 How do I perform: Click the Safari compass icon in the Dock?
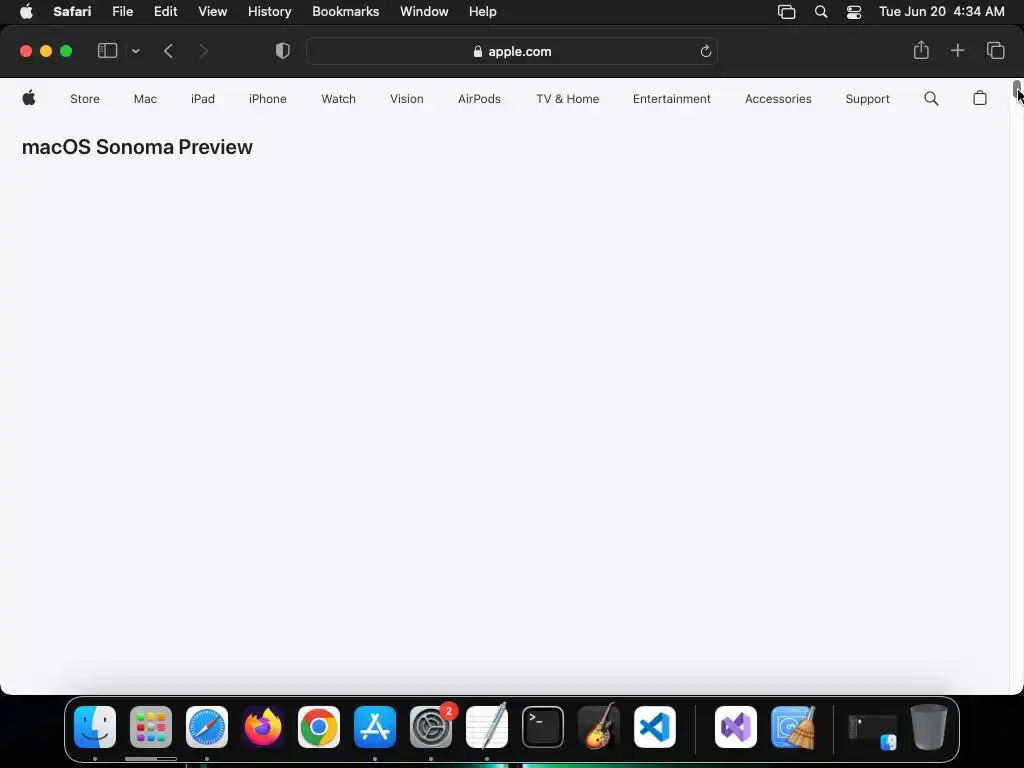[207, 727]
